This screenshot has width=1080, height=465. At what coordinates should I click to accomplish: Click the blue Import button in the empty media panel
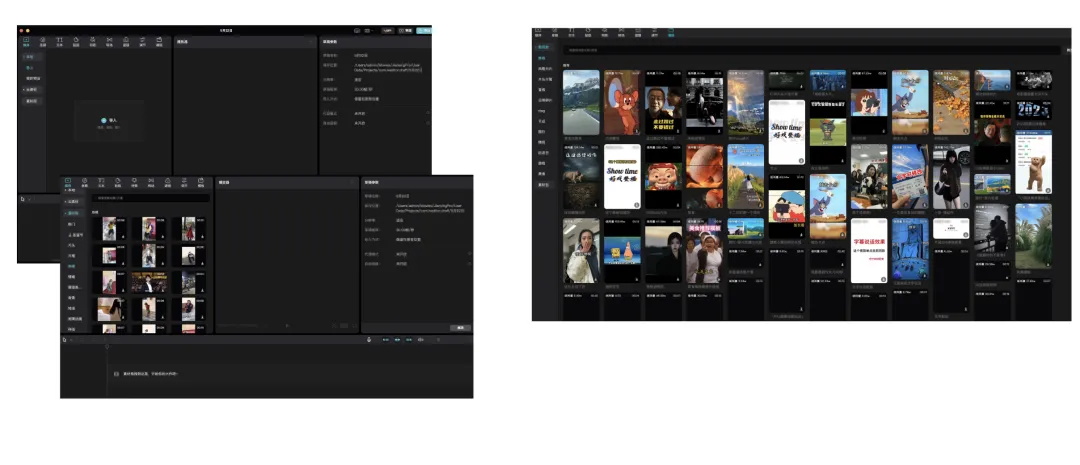pos(109,121)
